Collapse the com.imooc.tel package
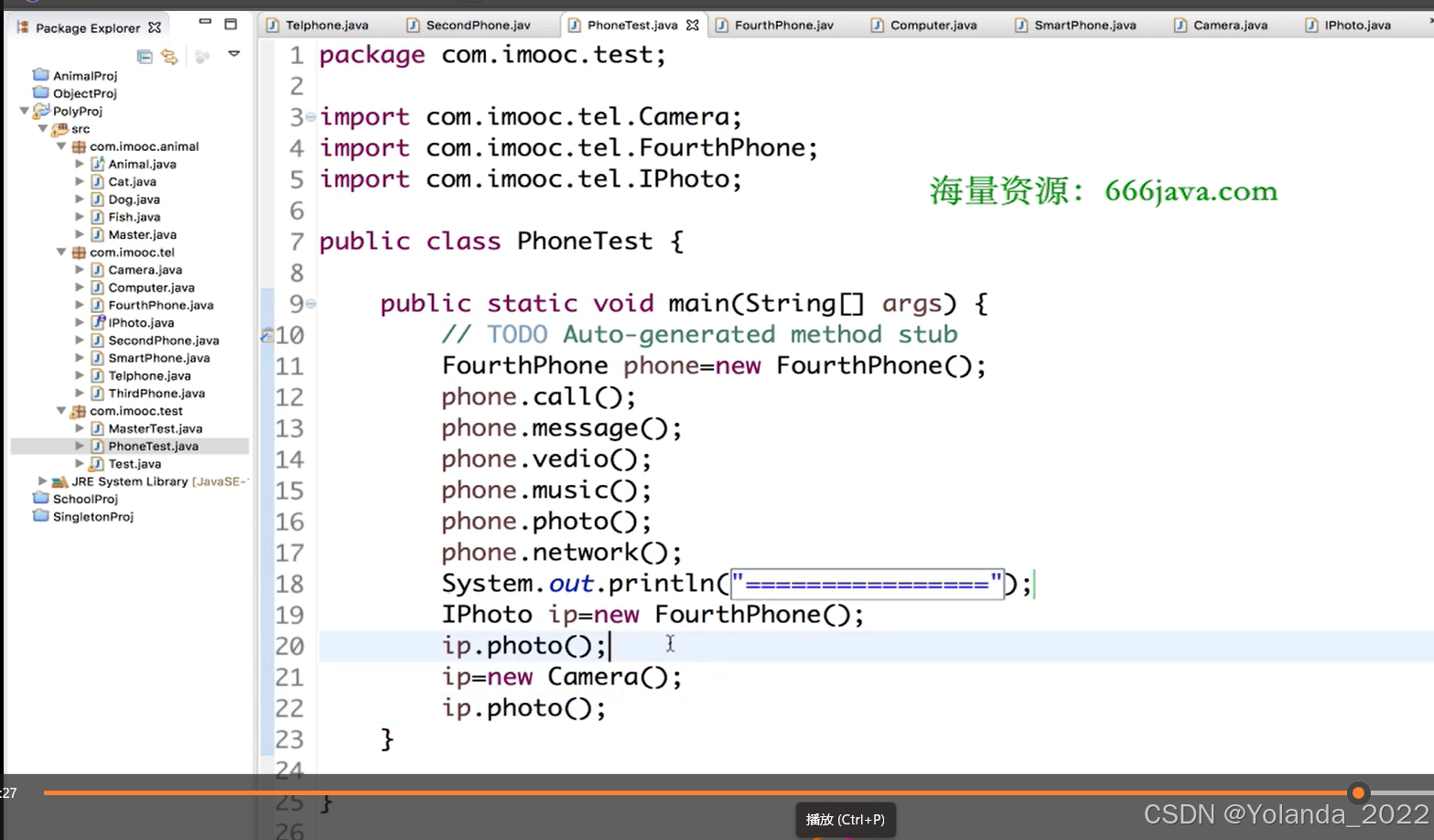1434x840 pixels. coord(61,253)
